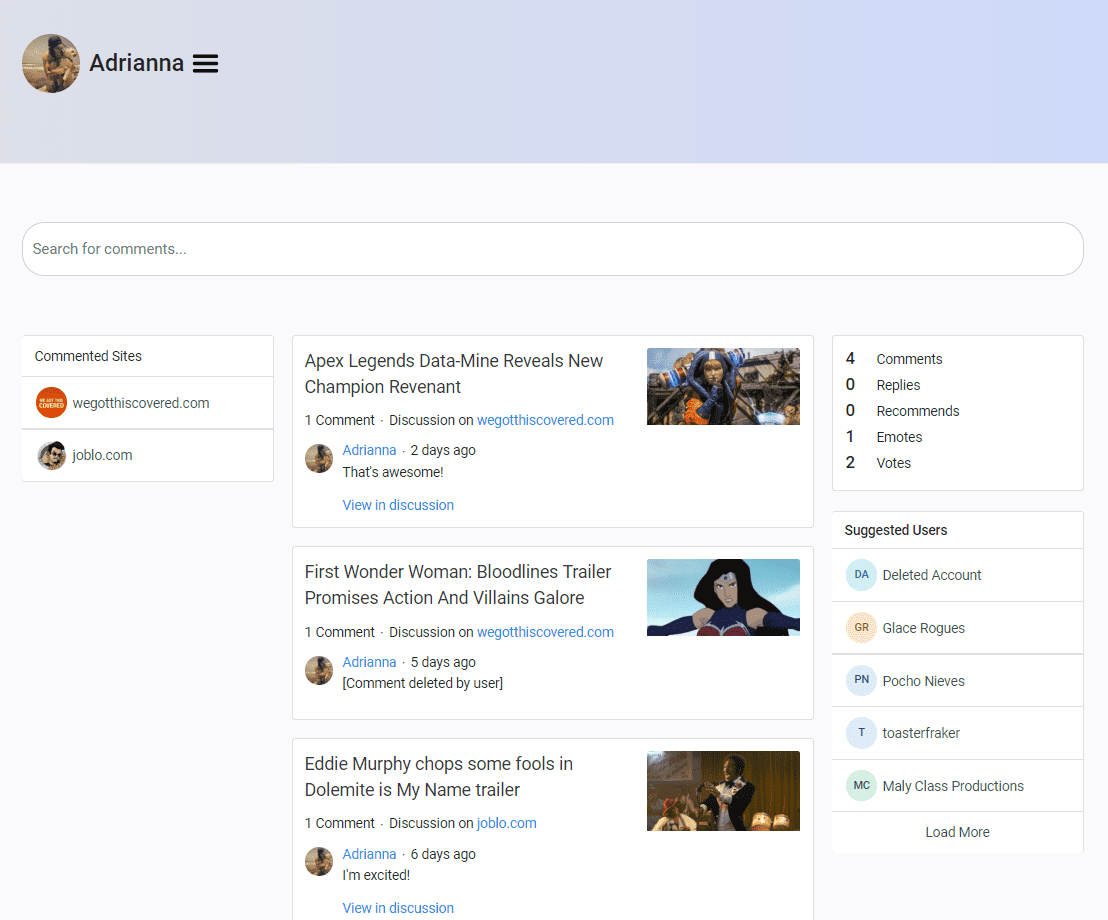The image size is (1108, 920).
Task: Open the Dolemite is My Name thumbnail
Action: 723,790
